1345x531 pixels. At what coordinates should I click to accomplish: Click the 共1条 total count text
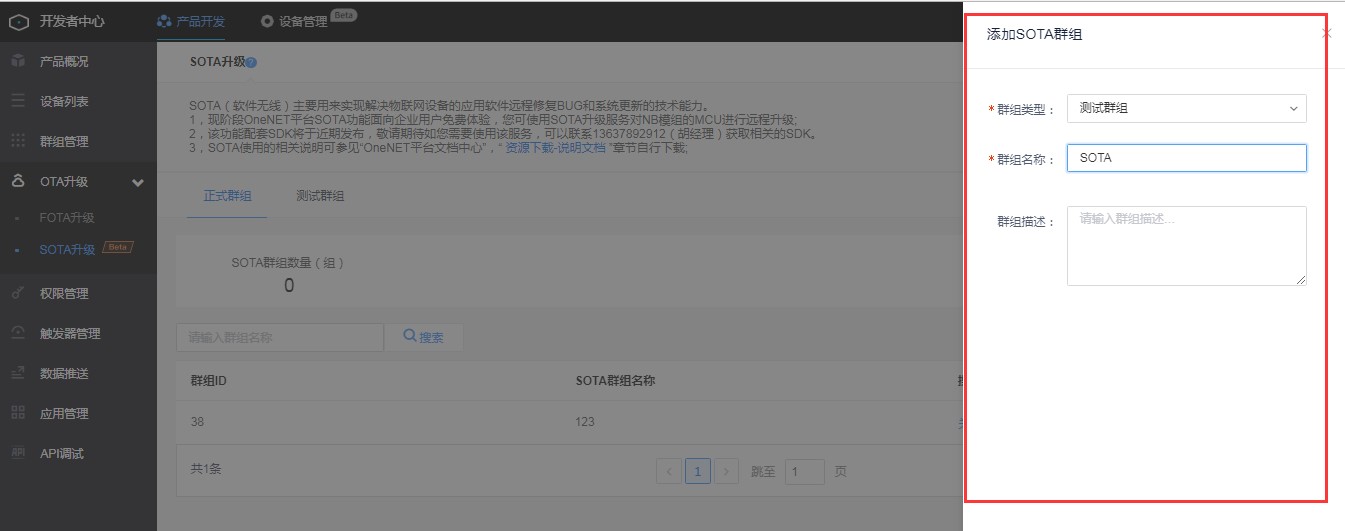coord(206,469)
